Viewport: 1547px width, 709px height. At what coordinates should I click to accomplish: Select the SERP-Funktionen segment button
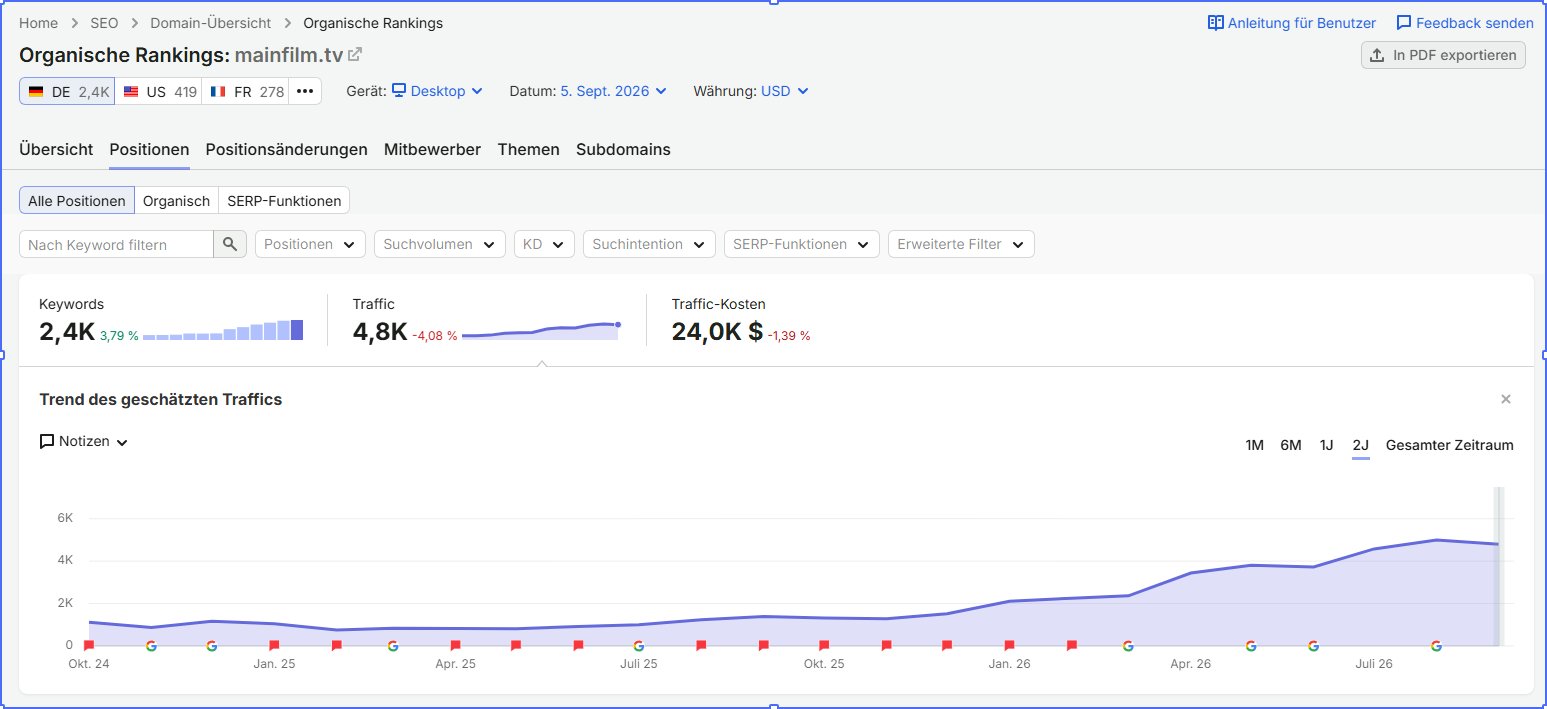click(x=284, y=201)
